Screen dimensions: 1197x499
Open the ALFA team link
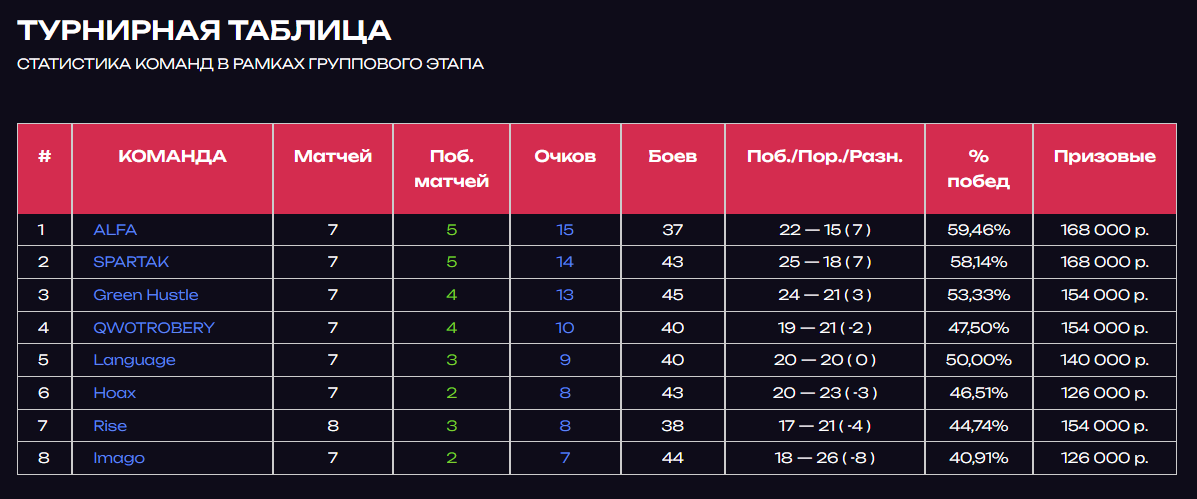pyautogui.click(x=115, y=230)
